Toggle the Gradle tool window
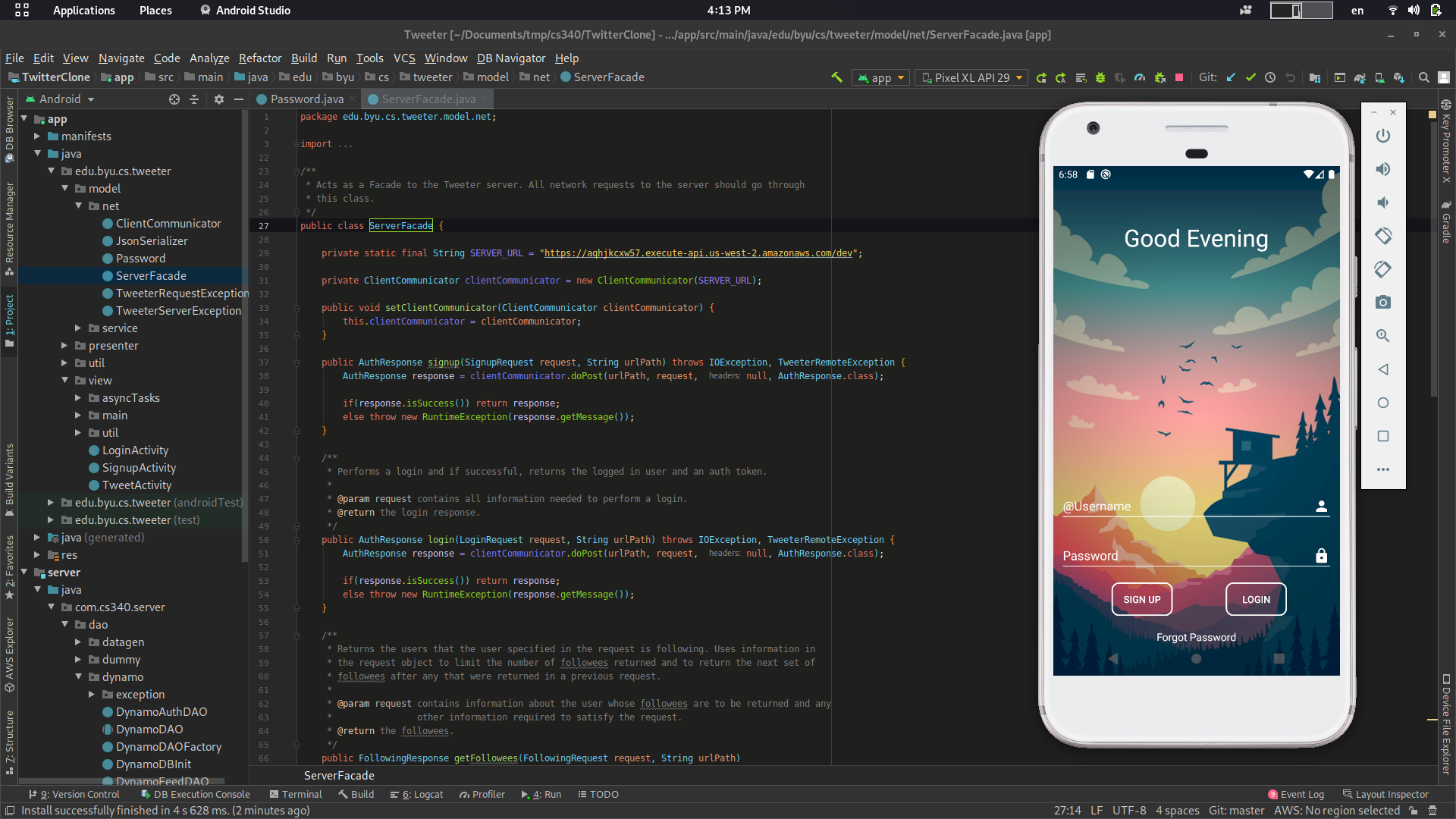The height and width of the screenshot is (819, 1456). tap(1447, 222)
